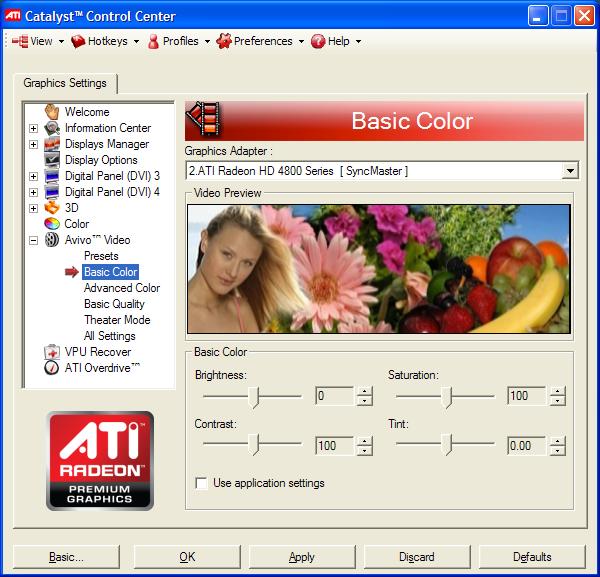
Task: Click the film strip icon in Basic Color banner
Action: pos(203,119)
